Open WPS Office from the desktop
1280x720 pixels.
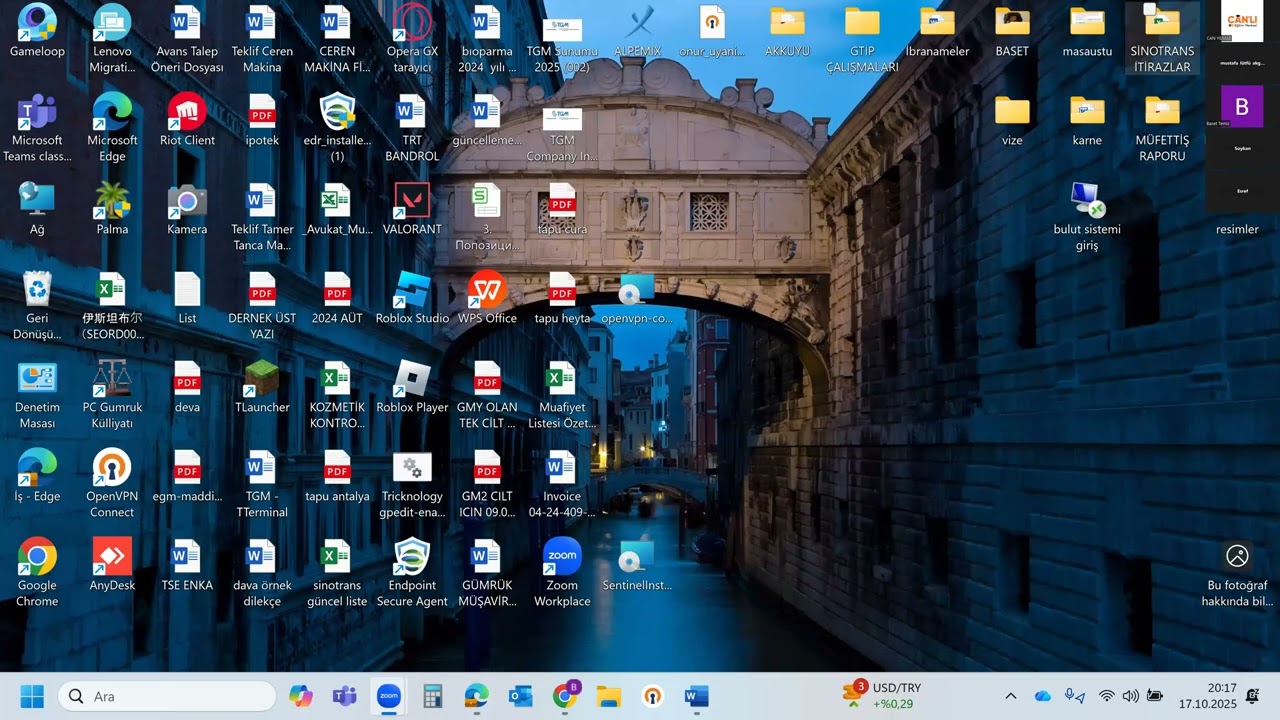487,299
